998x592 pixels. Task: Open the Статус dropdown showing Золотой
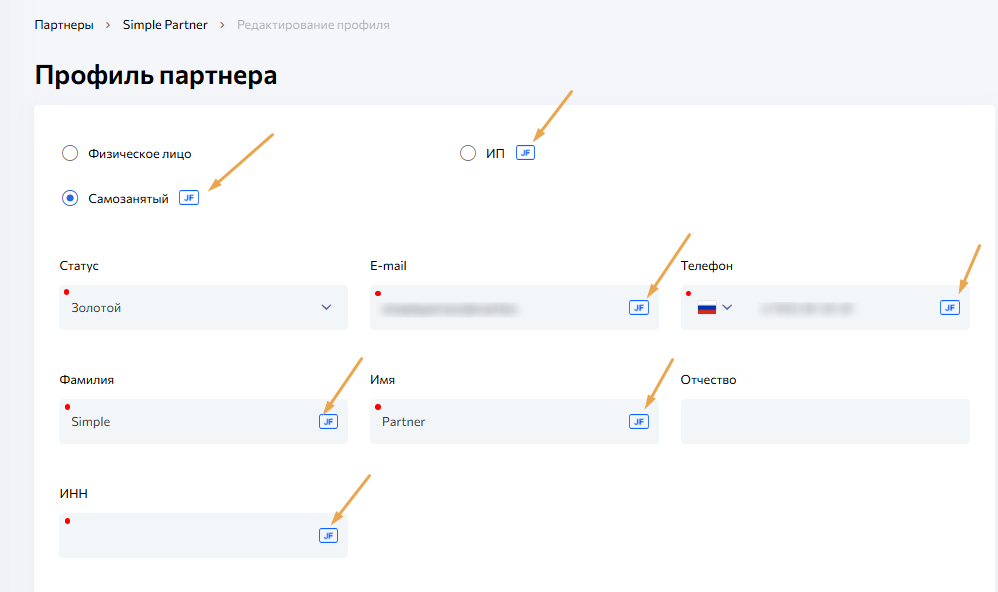coord(203,308)
